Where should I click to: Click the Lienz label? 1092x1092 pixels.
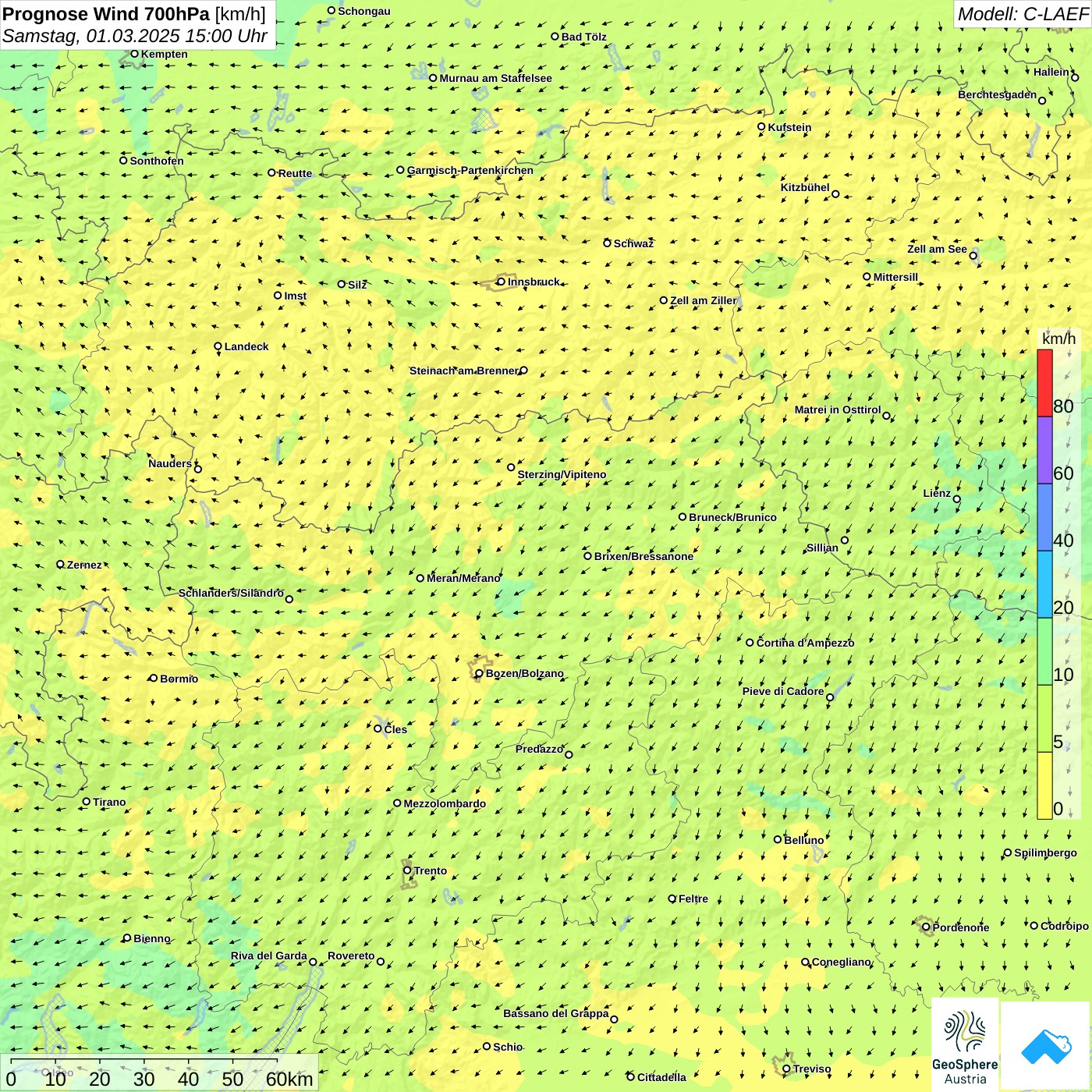click(937, 493)
